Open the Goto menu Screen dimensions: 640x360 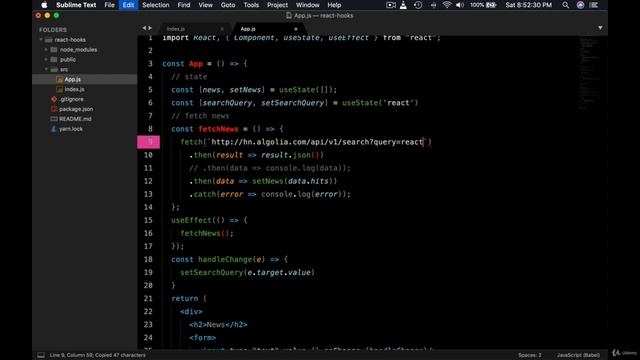[228, 5]
